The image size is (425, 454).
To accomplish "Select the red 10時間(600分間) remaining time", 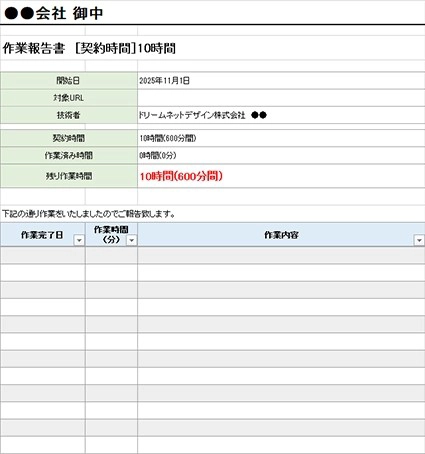I will [x=181, y=176].
